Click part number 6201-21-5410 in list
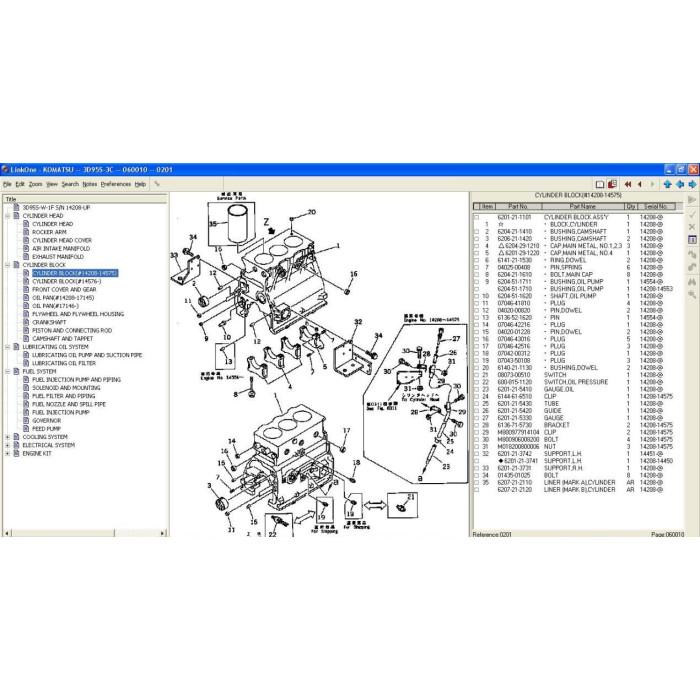 tap(515, 389)
